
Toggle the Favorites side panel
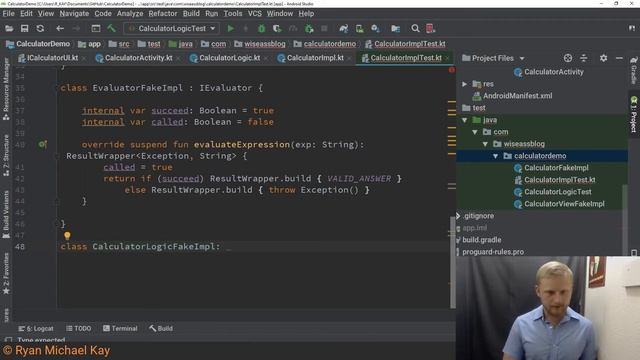tap(6, 274)
